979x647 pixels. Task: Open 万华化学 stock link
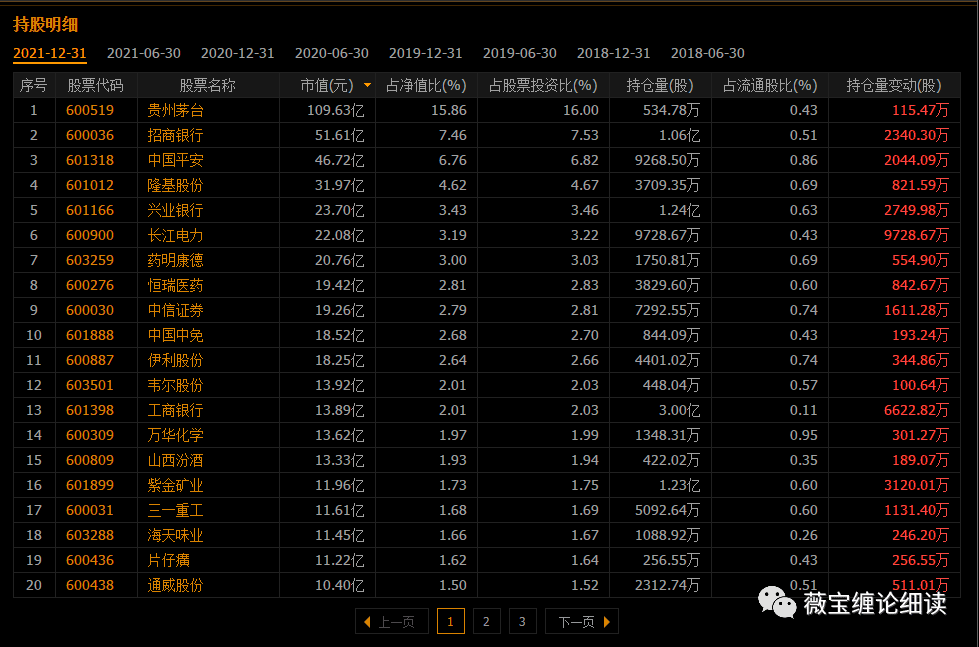tap(175, 435)
